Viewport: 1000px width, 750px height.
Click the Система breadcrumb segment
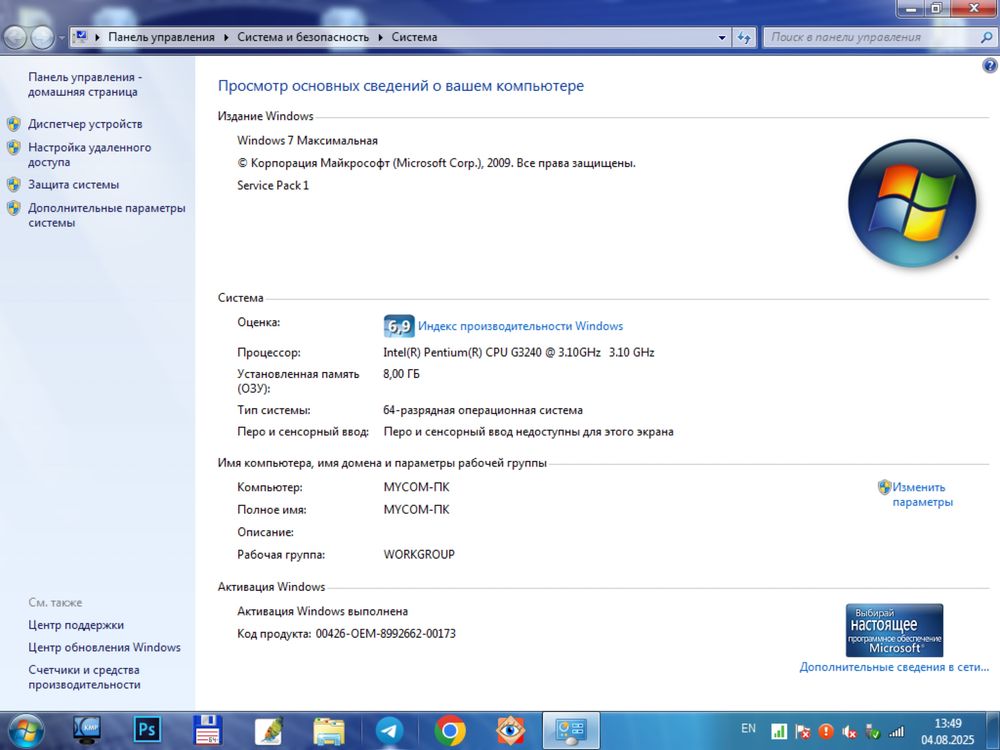click(415, 37)
